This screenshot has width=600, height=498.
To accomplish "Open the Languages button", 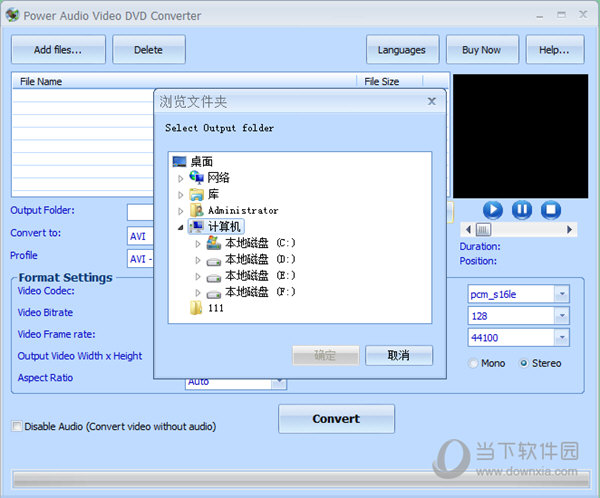I will click(402, 49).
